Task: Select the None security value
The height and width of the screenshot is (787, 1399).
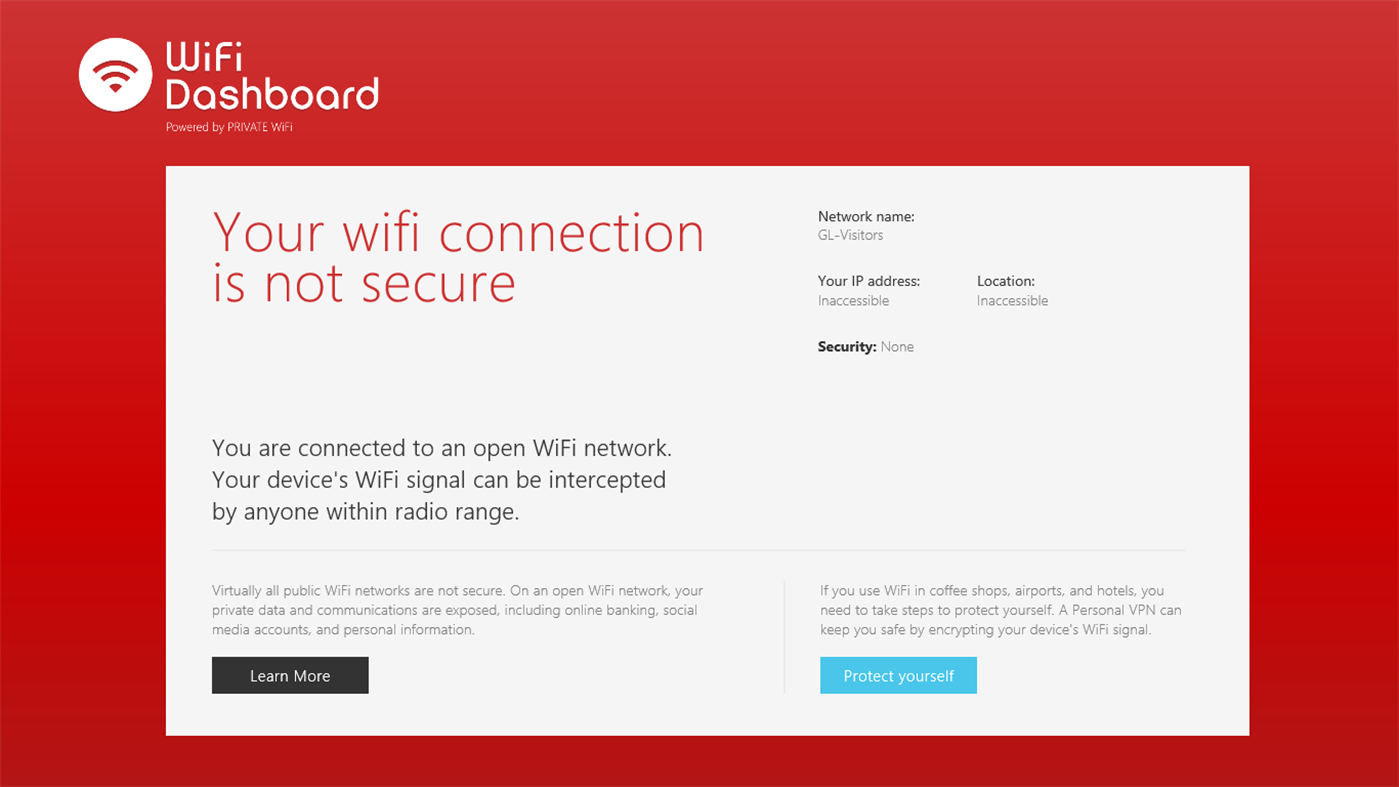Action: point(897,347)
